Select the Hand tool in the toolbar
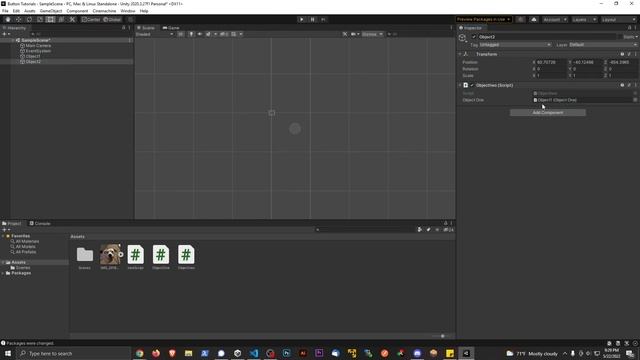640x360 pixels. pos(8,19)
